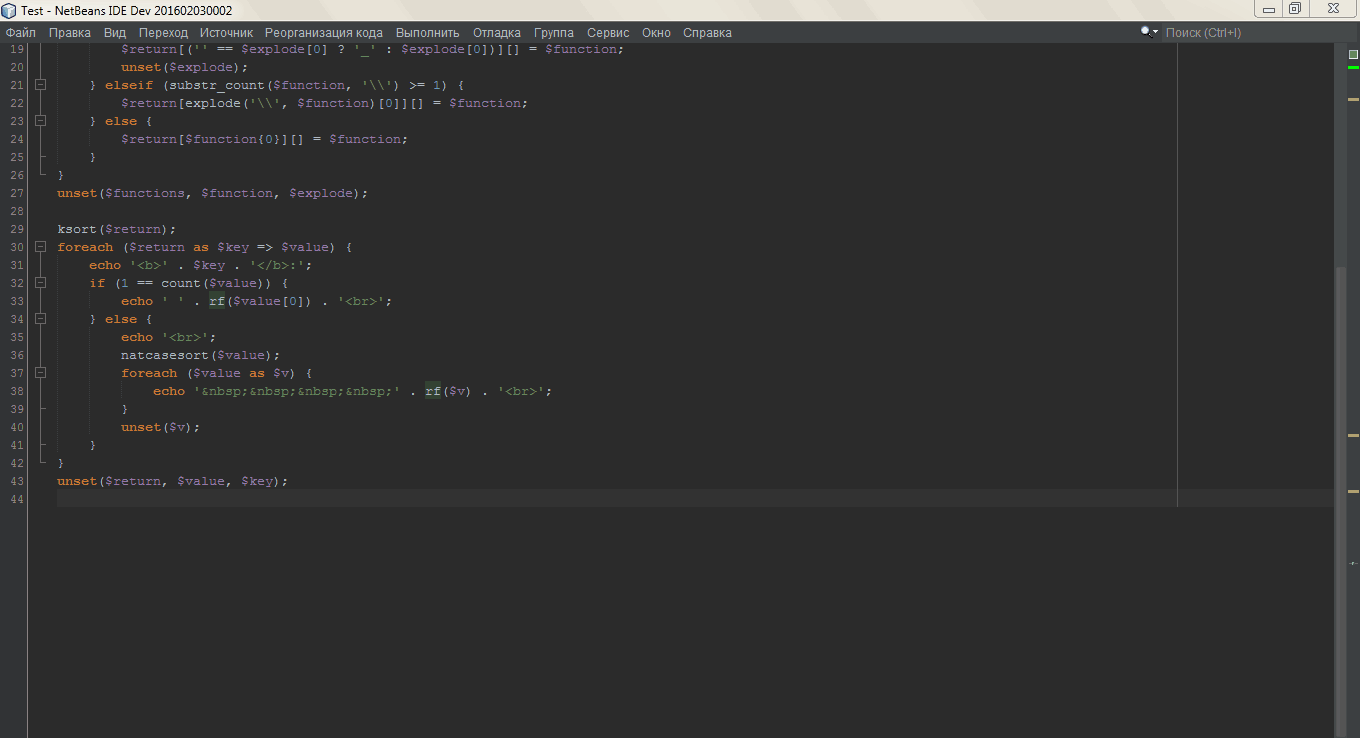1360x738 pixels.
Task: Open the Реорганизация кода menu
Action: point(323,33)
